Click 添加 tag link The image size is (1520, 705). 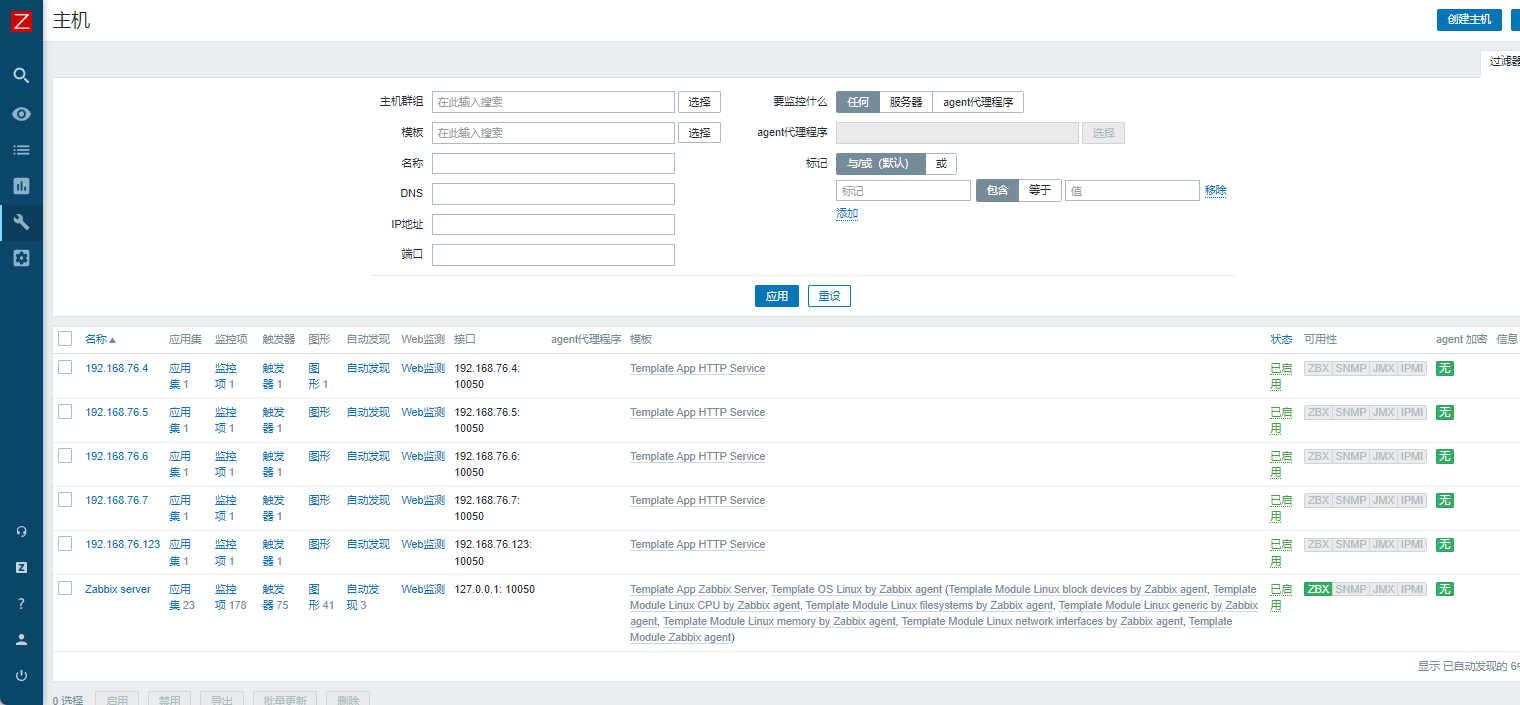pyautogui.click(x=847, y=213)
